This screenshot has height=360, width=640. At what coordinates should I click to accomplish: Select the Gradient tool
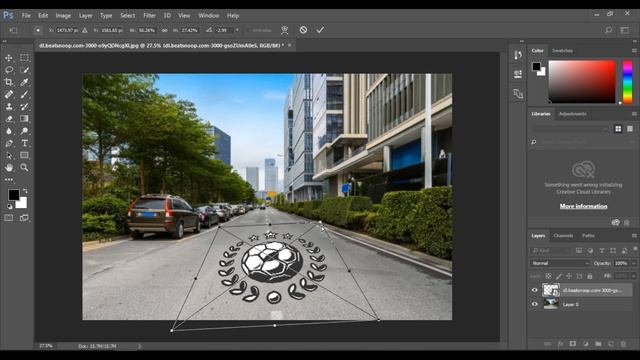pyautogui.click(x=24, y=119)
